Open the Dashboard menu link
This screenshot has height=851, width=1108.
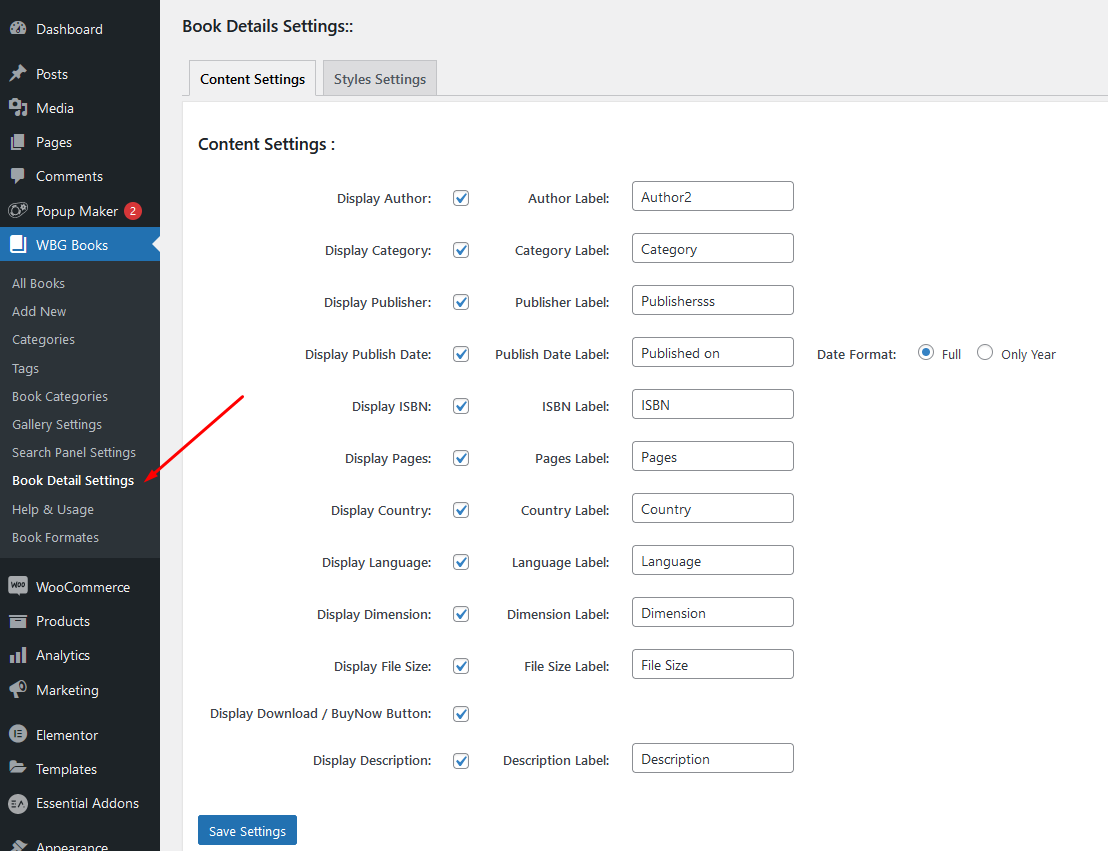click(69, 29)
